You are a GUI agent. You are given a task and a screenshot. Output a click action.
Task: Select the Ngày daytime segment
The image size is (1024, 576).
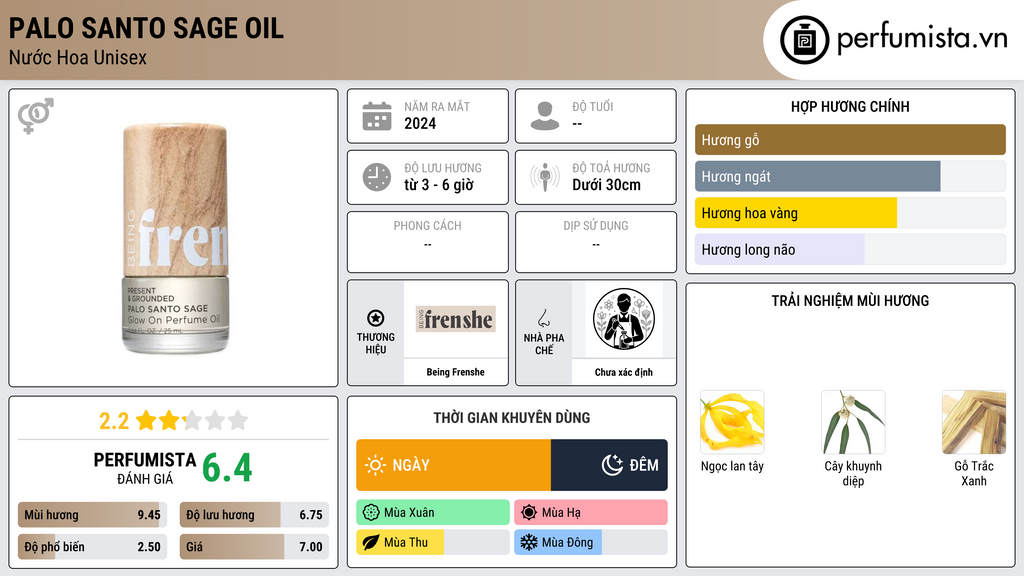click(454, 465)
